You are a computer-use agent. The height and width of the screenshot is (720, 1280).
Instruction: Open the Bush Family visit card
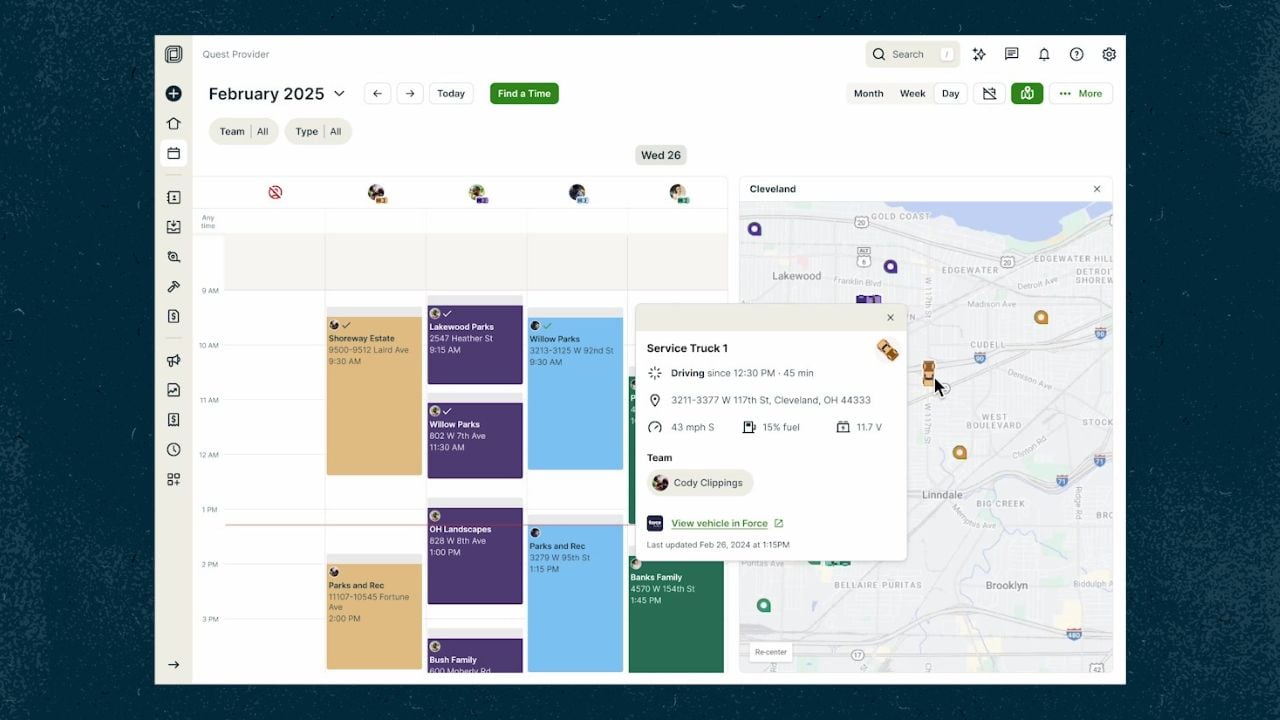click(475, 655)
